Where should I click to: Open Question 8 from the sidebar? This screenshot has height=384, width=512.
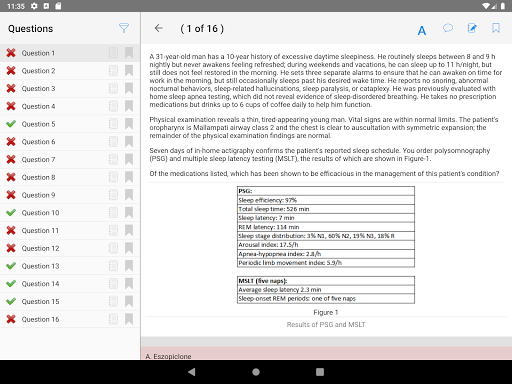[70, 177]
